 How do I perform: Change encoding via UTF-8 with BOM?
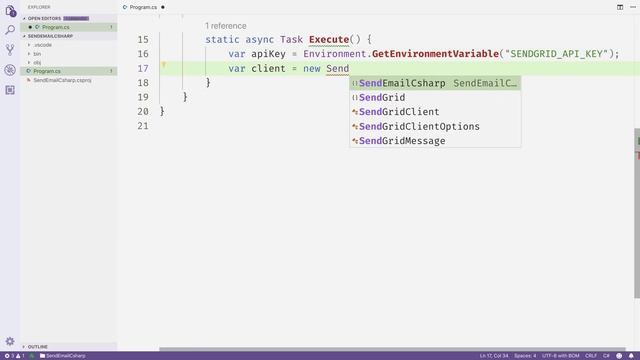click(560, 356)
